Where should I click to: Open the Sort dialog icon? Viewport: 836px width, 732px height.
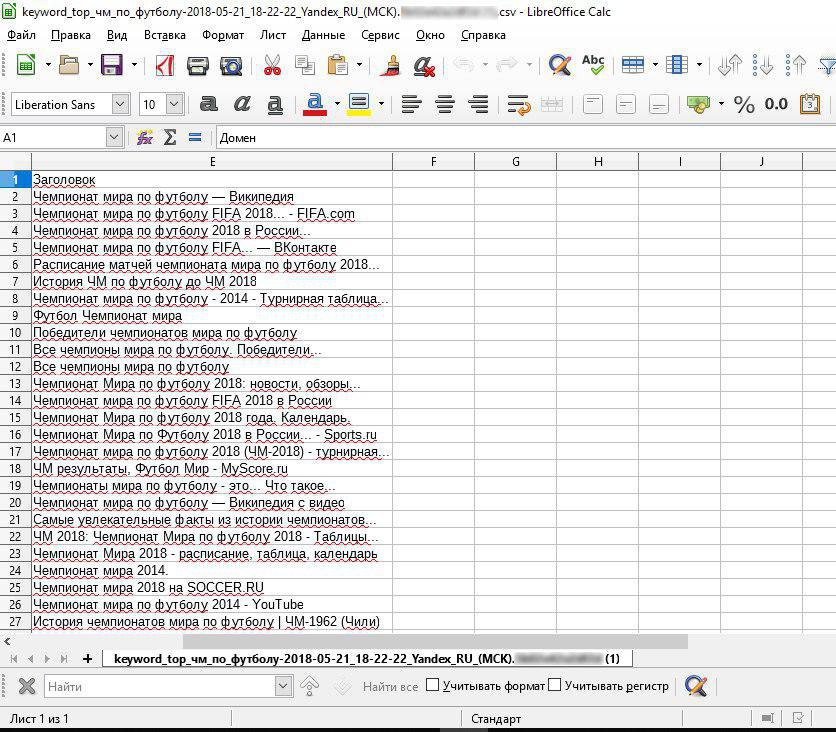[729, 66]
